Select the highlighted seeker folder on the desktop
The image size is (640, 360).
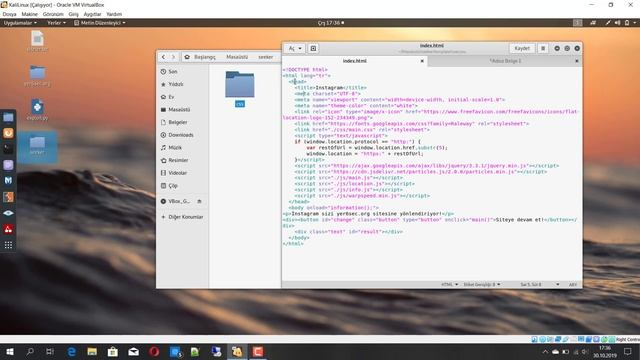coord(37,146)
